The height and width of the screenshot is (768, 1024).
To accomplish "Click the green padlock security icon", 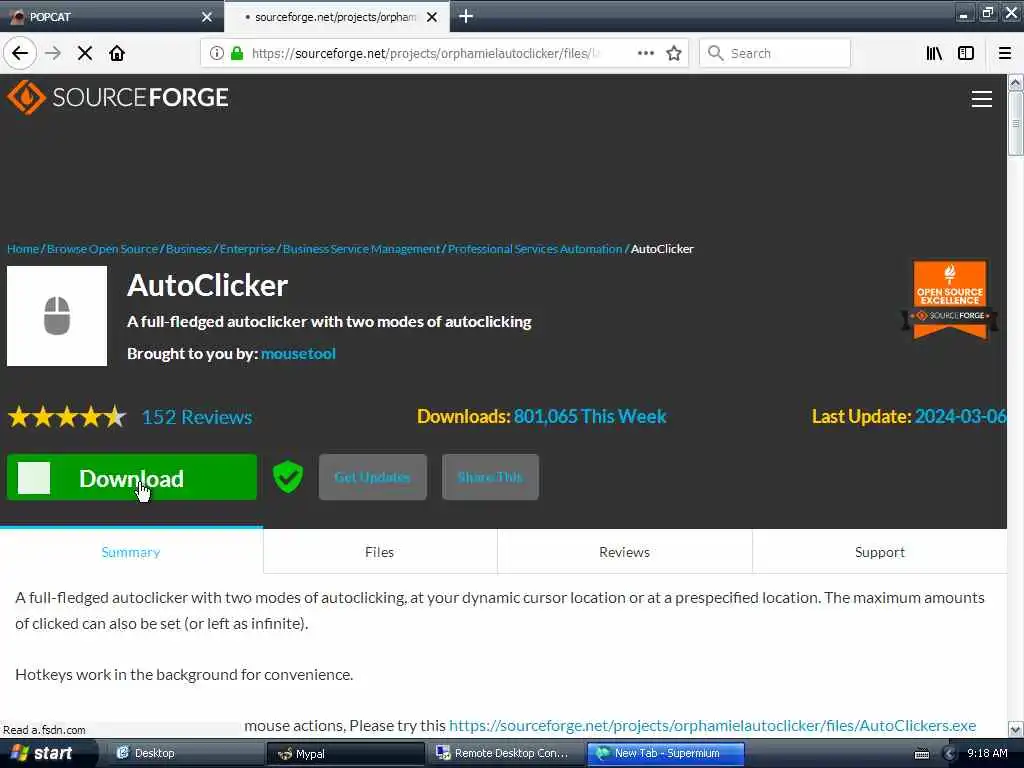I will tap(237, 53).
